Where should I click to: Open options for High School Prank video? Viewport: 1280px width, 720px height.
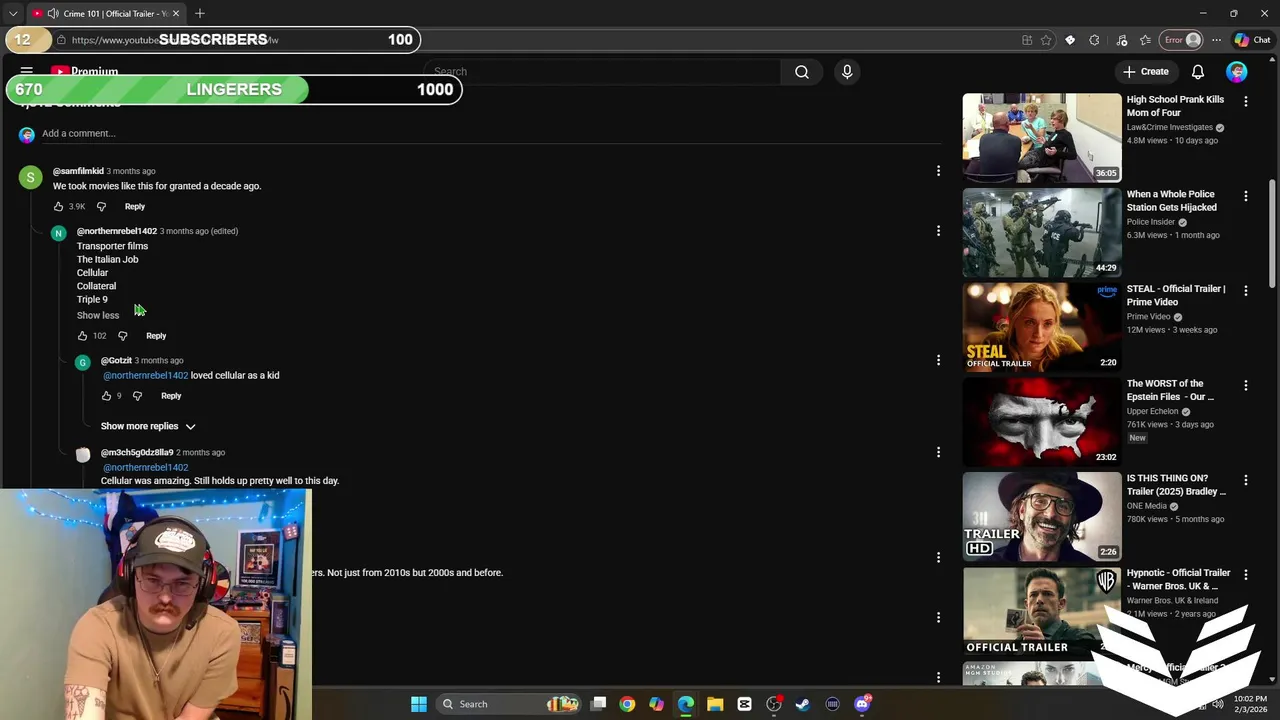(1246, 101)
